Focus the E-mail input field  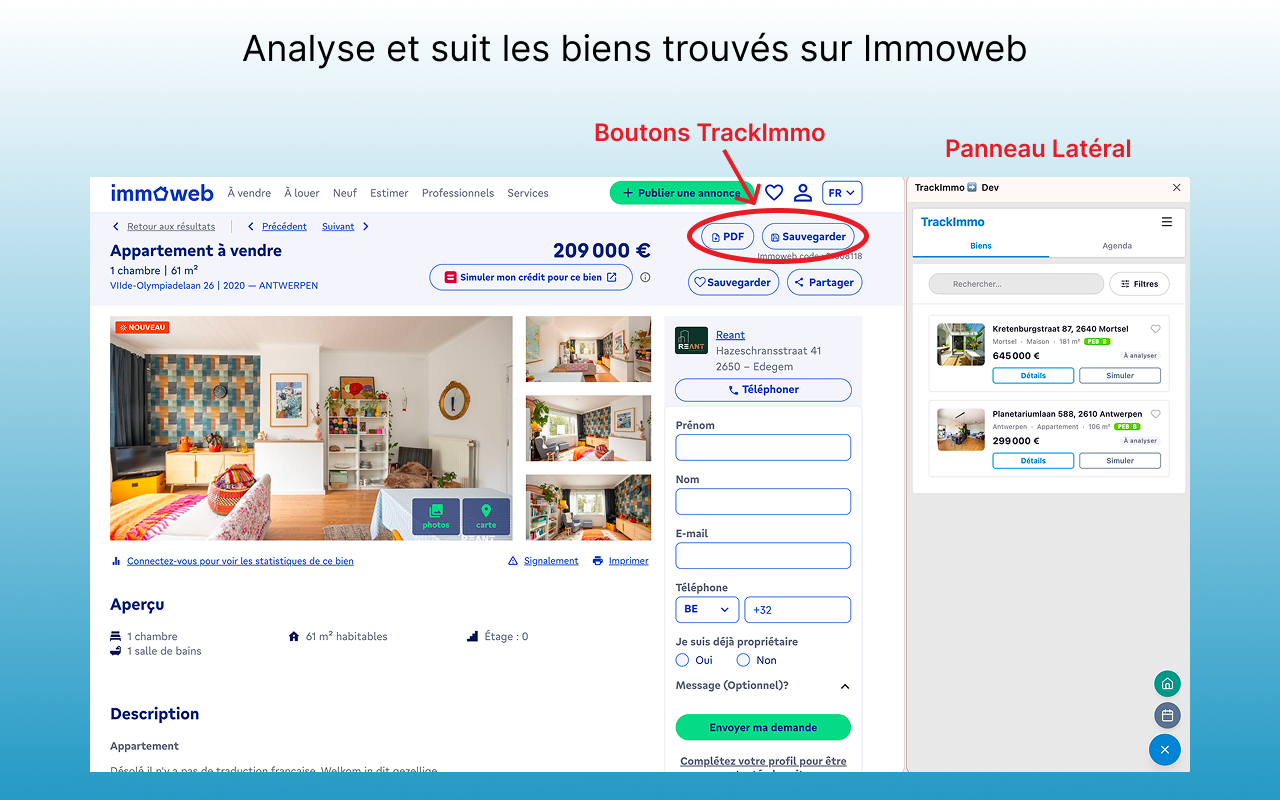pos(763,555)
